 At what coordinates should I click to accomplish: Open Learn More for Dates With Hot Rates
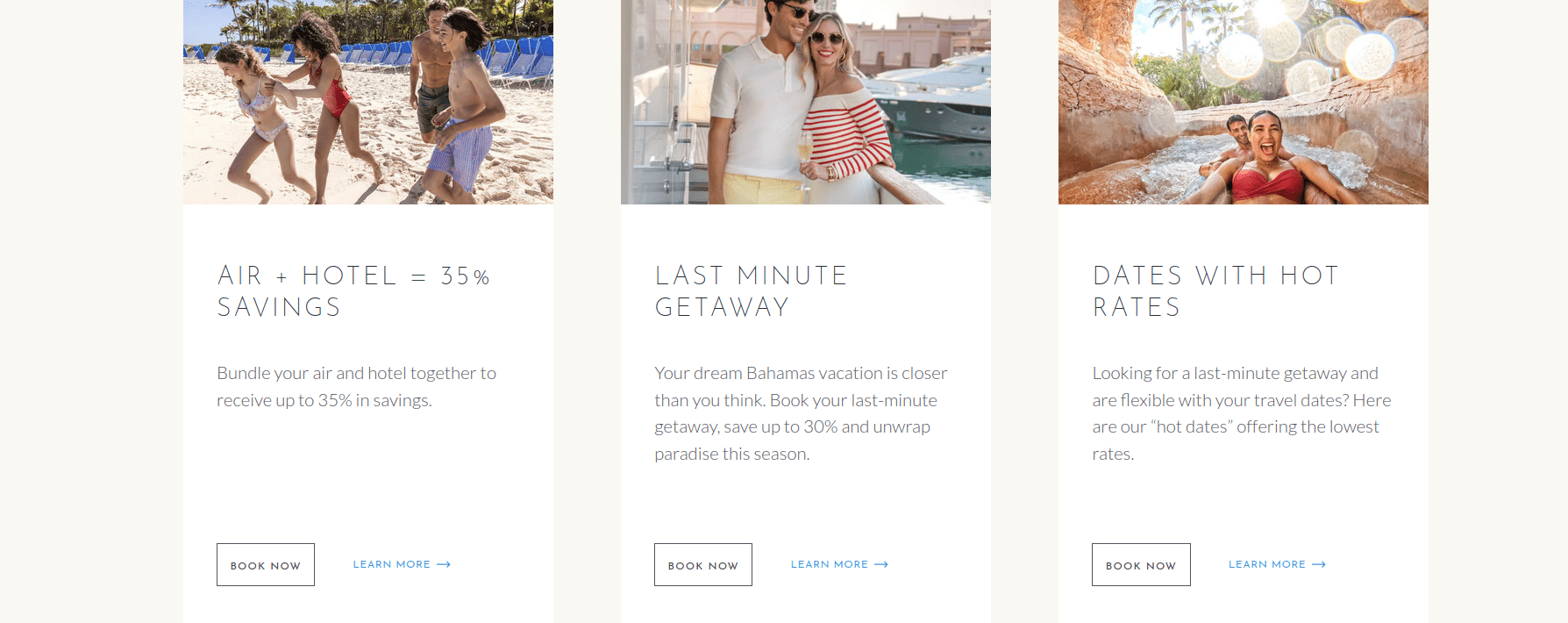(x=1266, y=564)
